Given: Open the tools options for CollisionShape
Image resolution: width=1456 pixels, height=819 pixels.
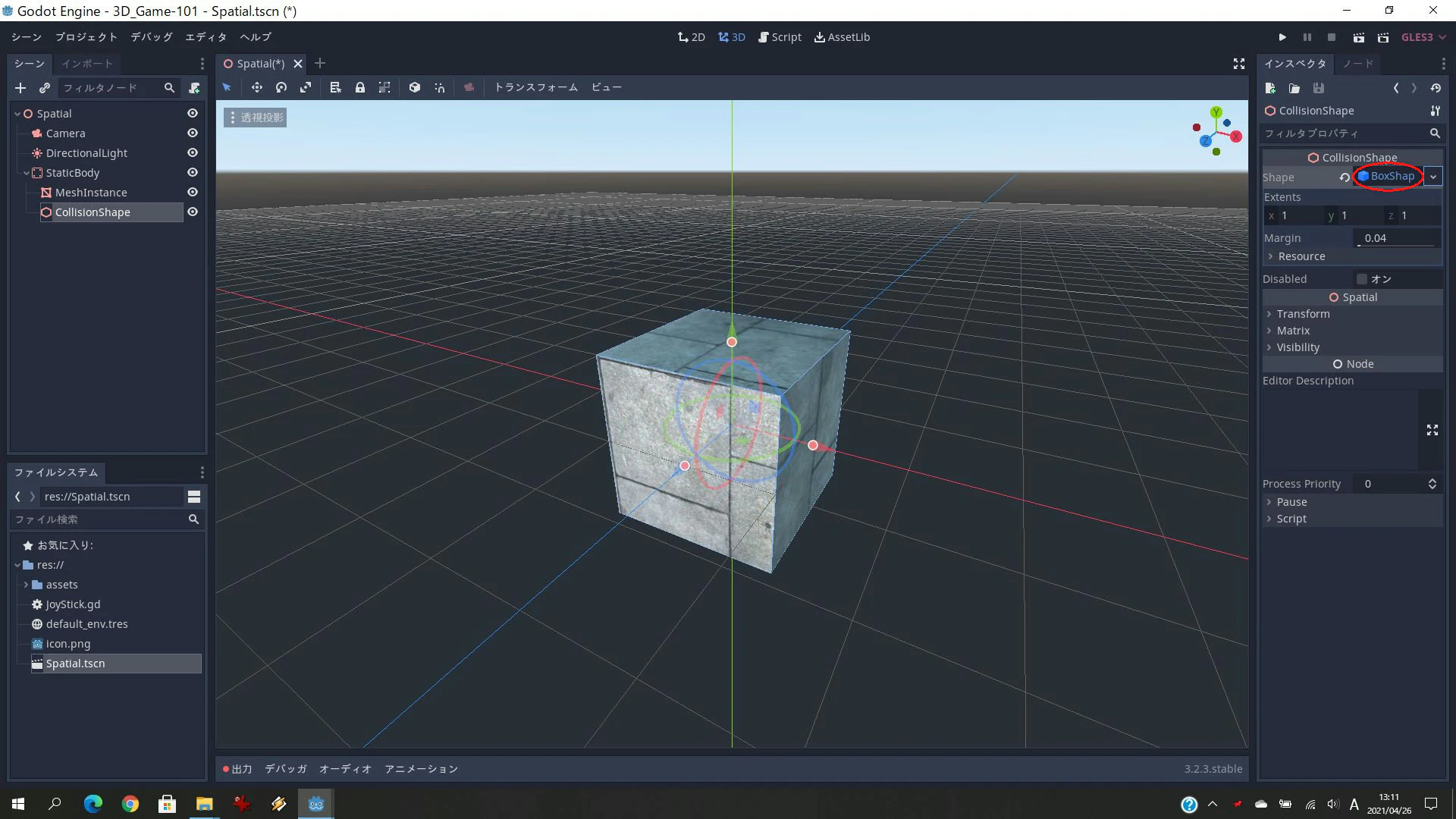Looking at the screenshot, I should [x=1435, y=111].
